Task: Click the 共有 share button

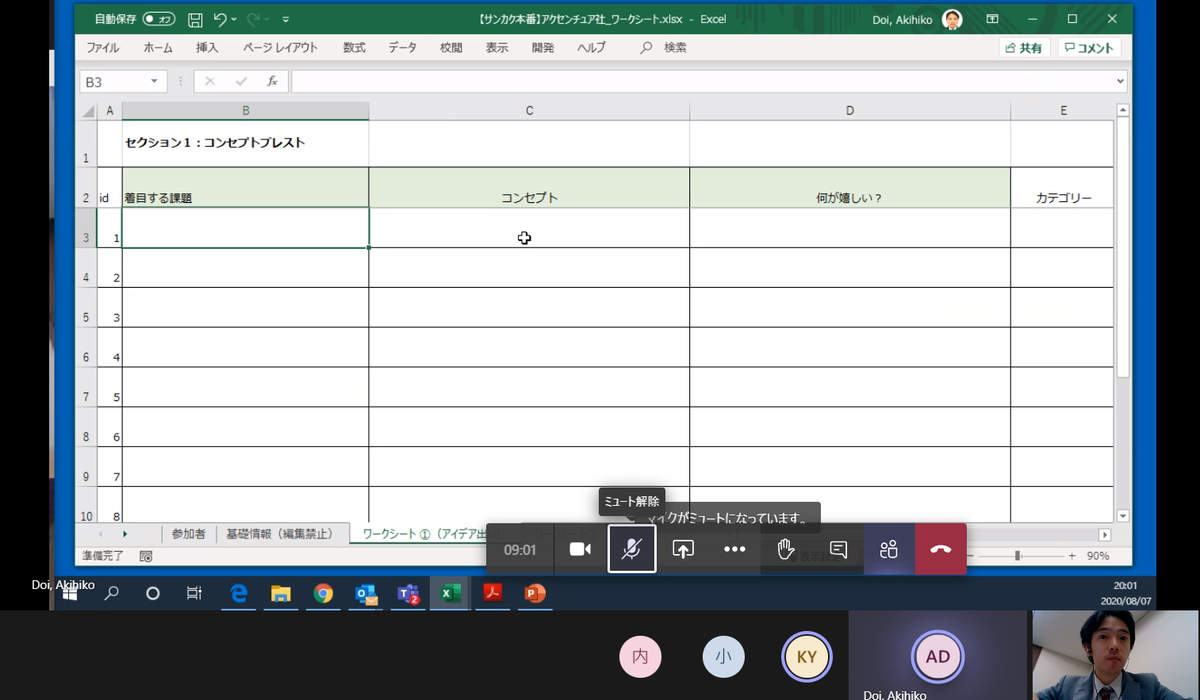Action: [x=1024, y=48]
